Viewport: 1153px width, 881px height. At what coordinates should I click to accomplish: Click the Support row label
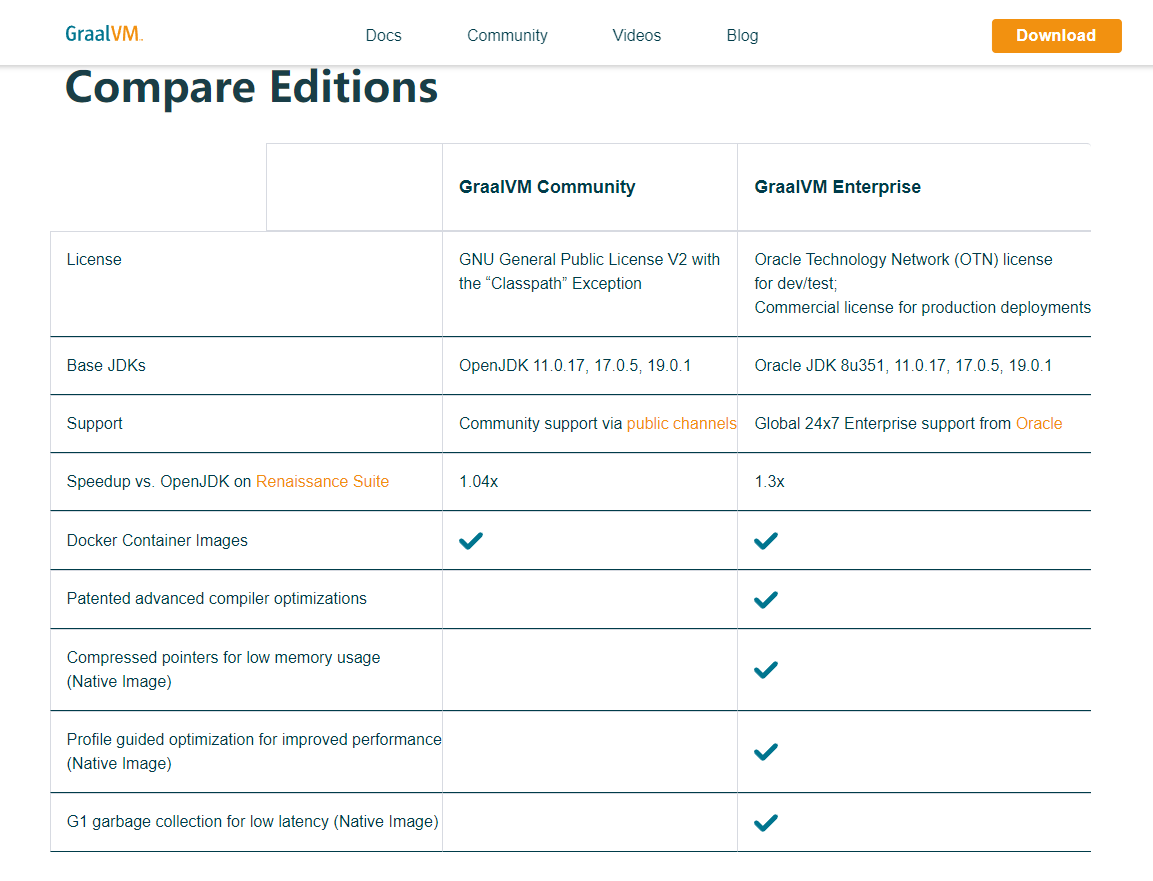[x=94, y=424]
